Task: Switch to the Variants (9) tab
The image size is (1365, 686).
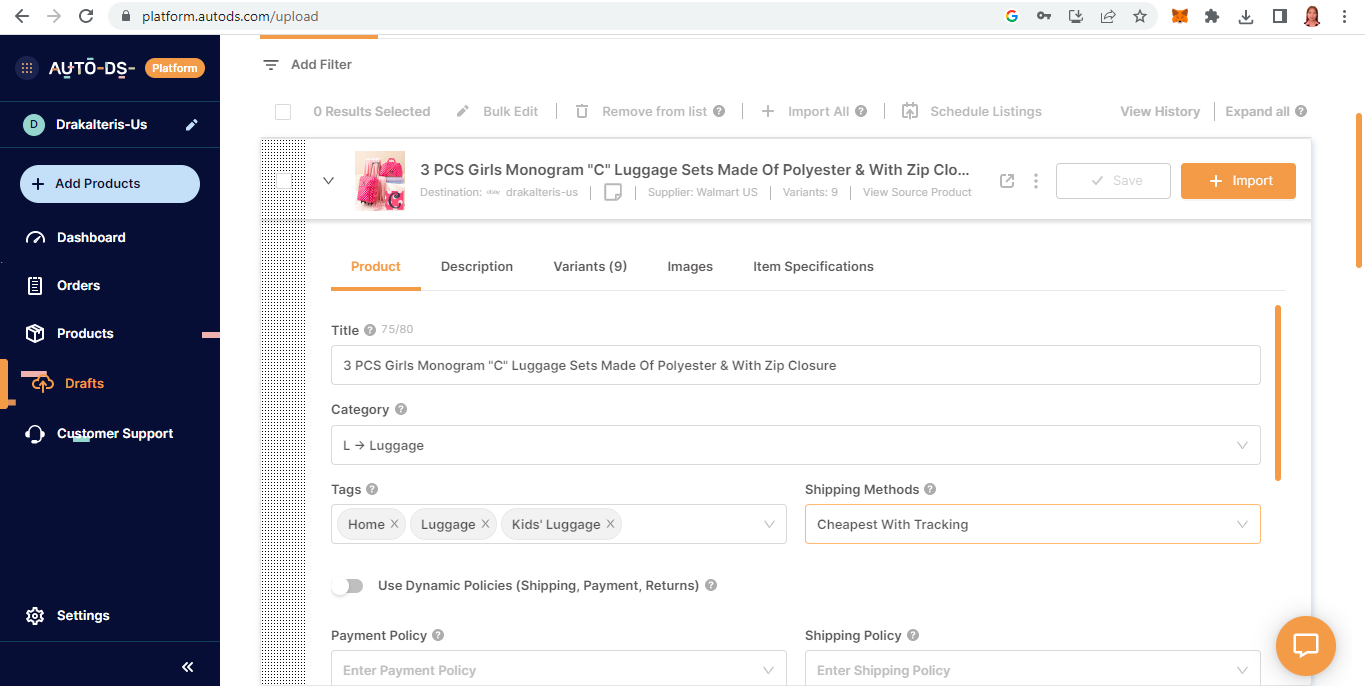Action: (x=590, y=267)
